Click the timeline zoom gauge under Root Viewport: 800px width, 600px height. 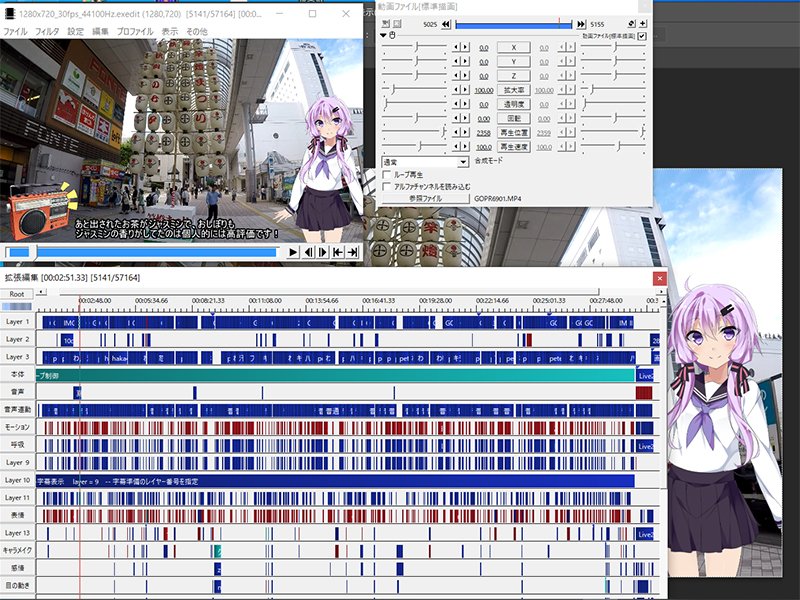(x=17, y=307)
